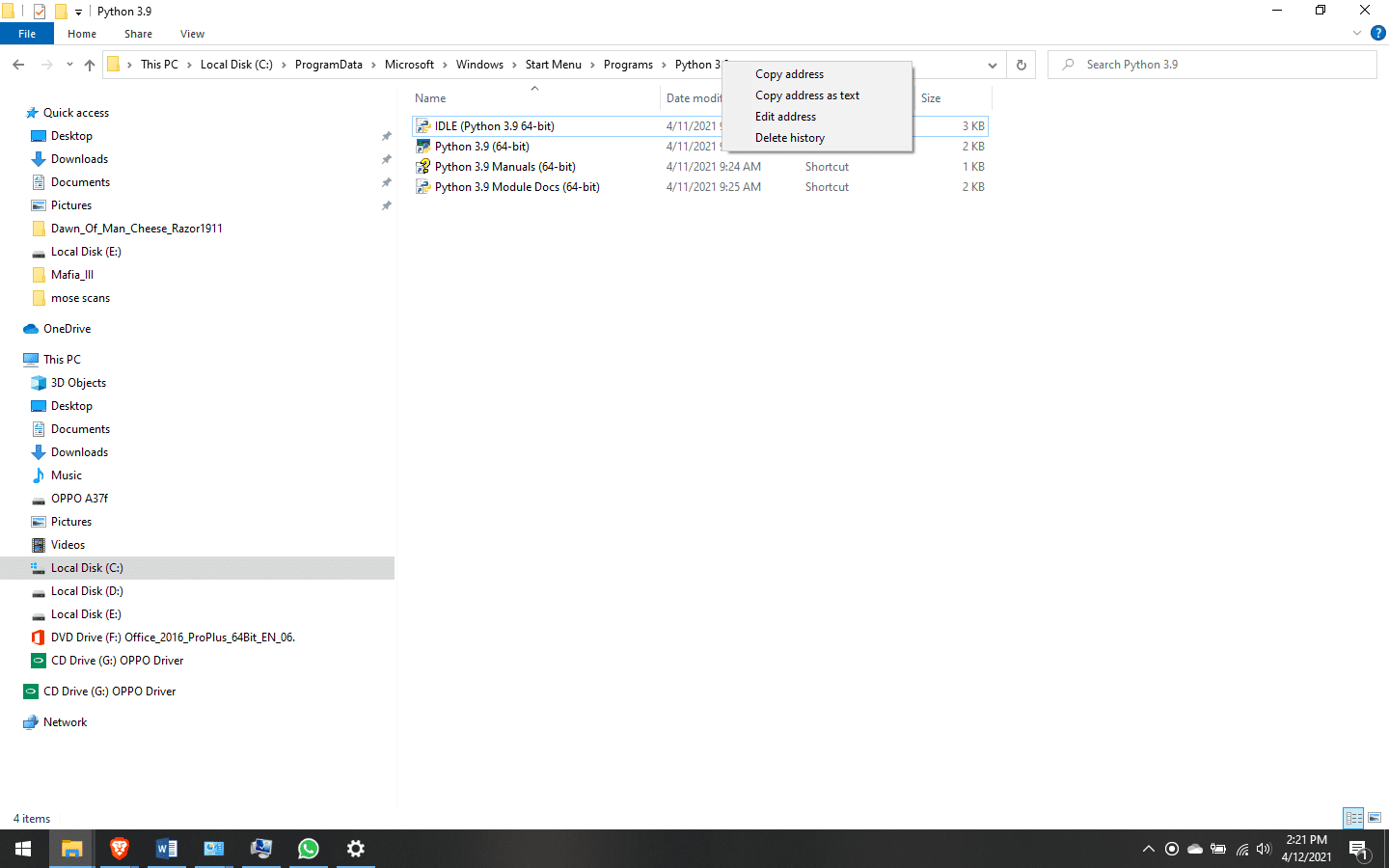Screen dimensions: 1389x868
Task: Navigate to Microsoft in breadcrumb
Action: 409,65
